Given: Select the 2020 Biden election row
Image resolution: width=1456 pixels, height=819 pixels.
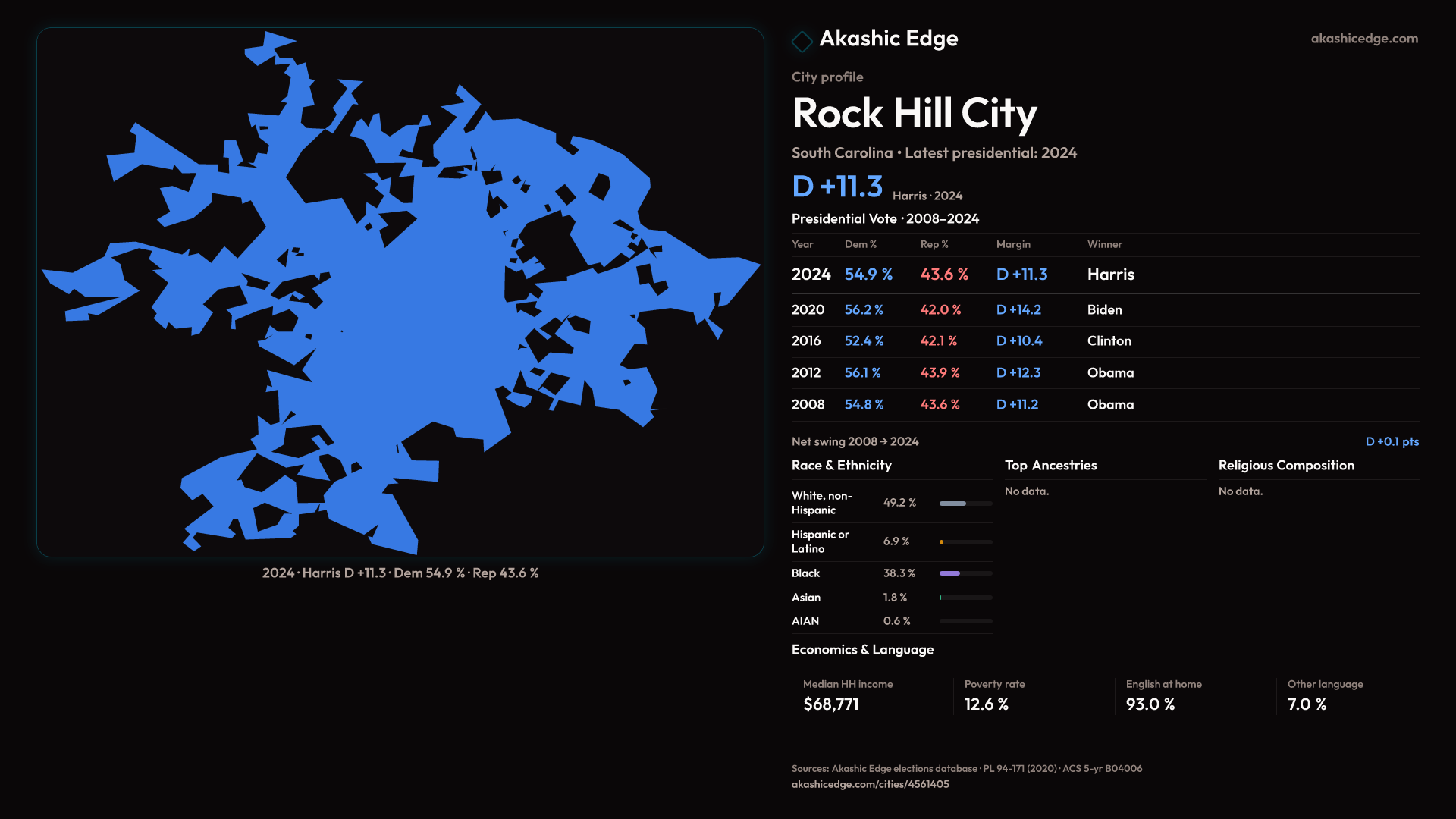Looking at the screenshot, I should click(1104, 310).
